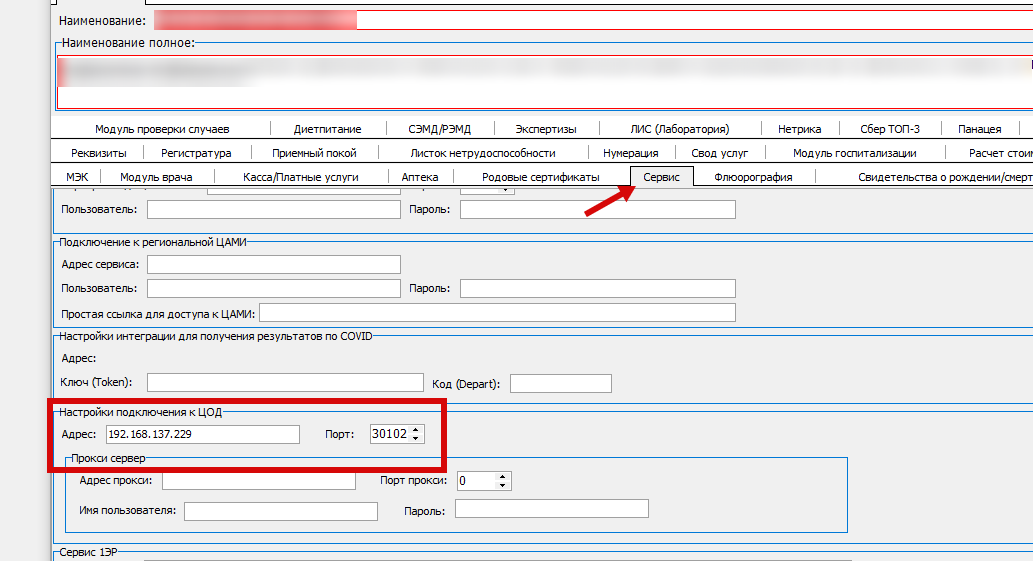Switch to the Флюорография tab
The height and width of the screenshot is (561, 1033).
(753, 177)
